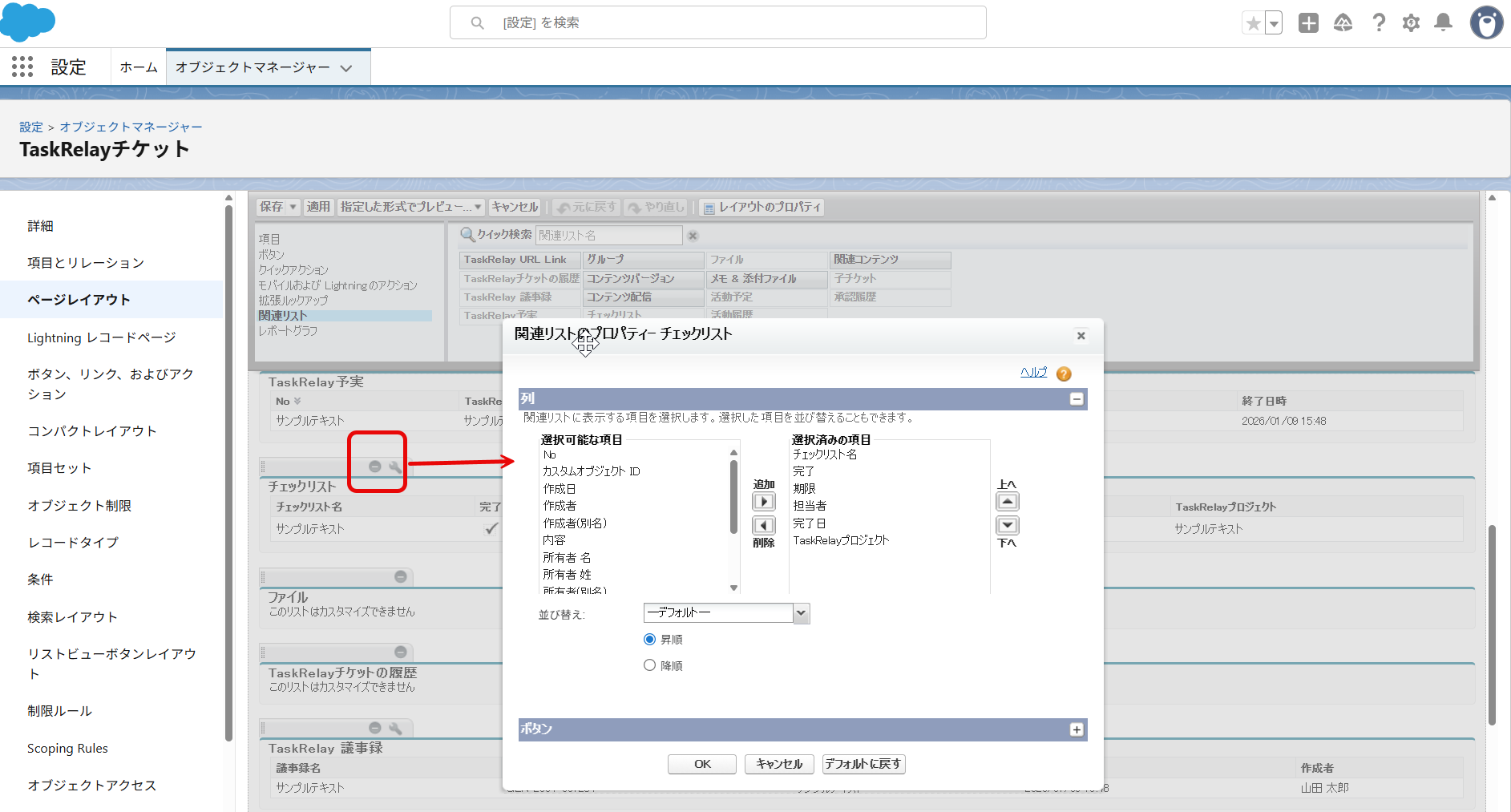Select 担当者 in selected fields
1511x812 pixels.
pos(810,506)
